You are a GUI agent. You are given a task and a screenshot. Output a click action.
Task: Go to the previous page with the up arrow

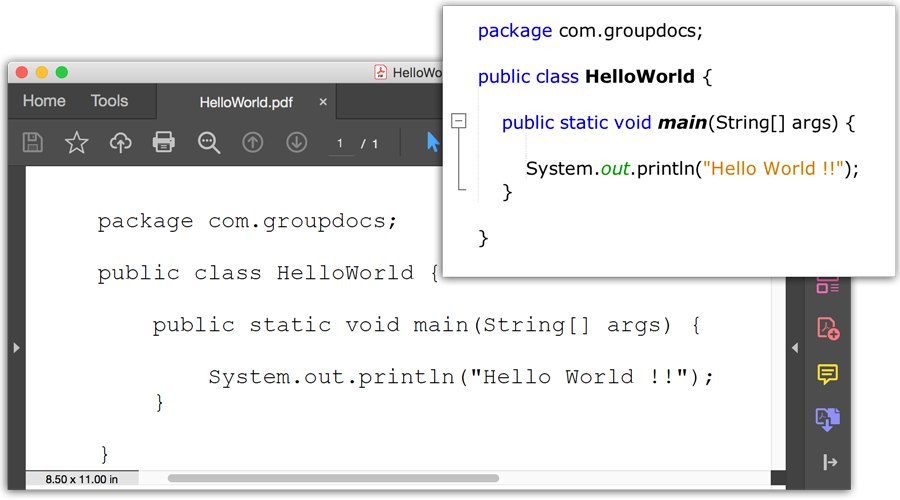[x=253, y=142]
